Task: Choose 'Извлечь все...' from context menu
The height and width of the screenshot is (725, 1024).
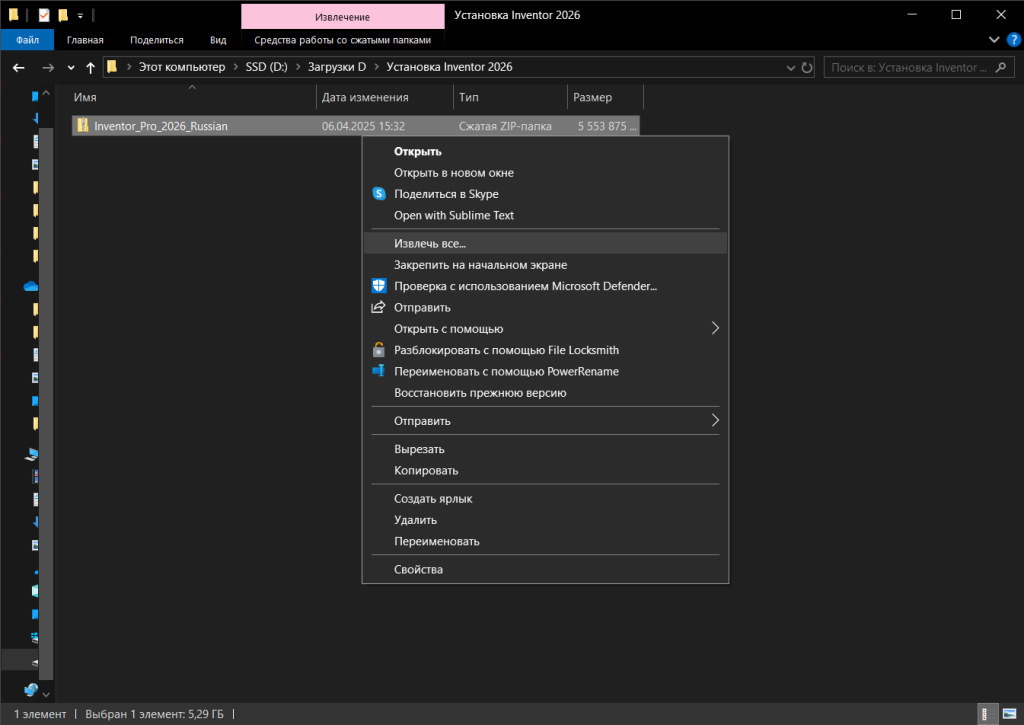Action: (x=430, y=243)
